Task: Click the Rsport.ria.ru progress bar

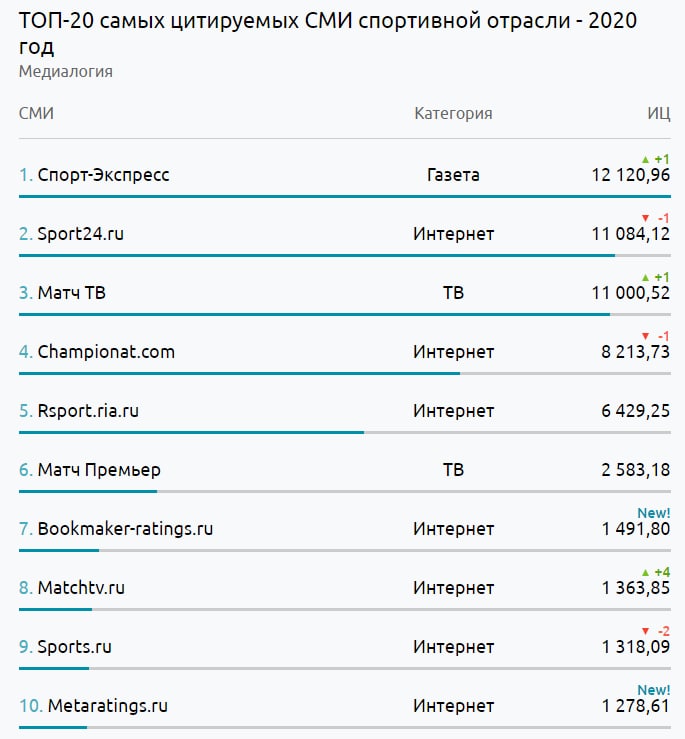Action: tap(191, 433)
